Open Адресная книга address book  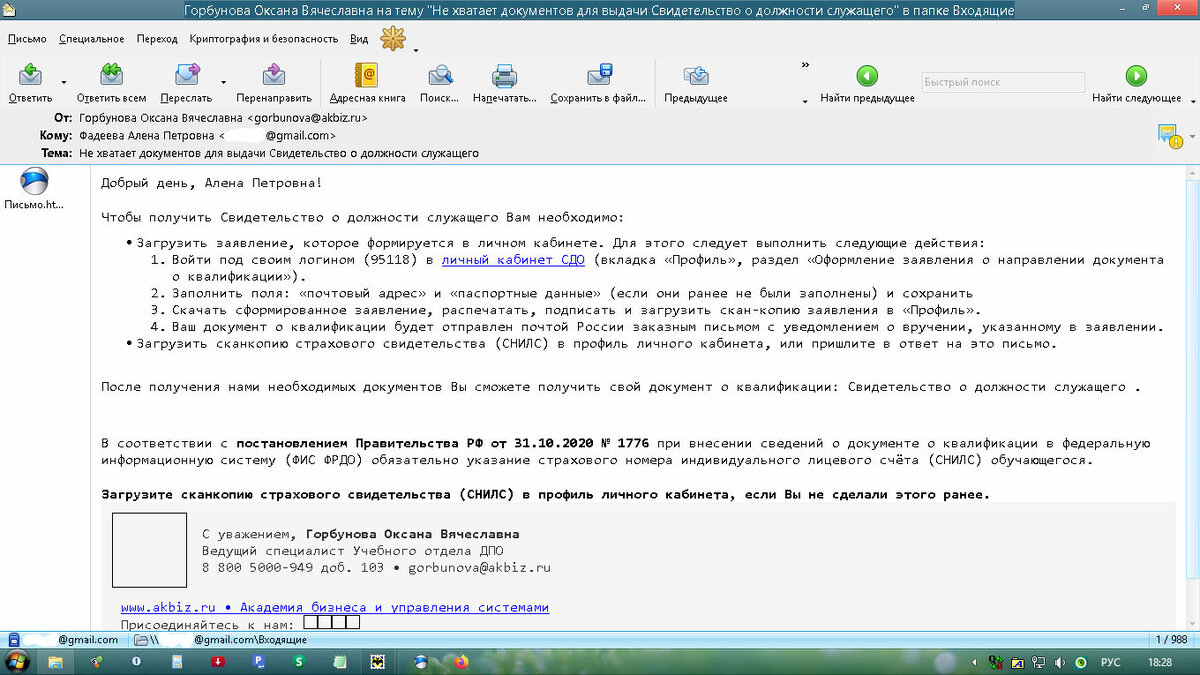point(367,83)
